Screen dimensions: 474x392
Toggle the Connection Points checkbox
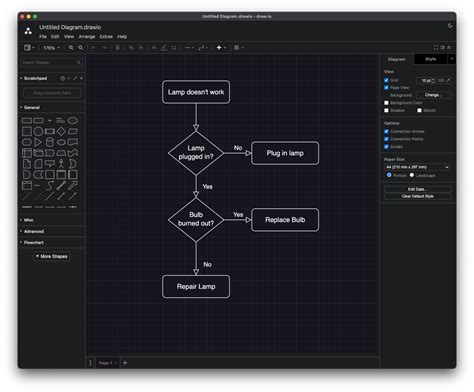(x=386, y=139)
